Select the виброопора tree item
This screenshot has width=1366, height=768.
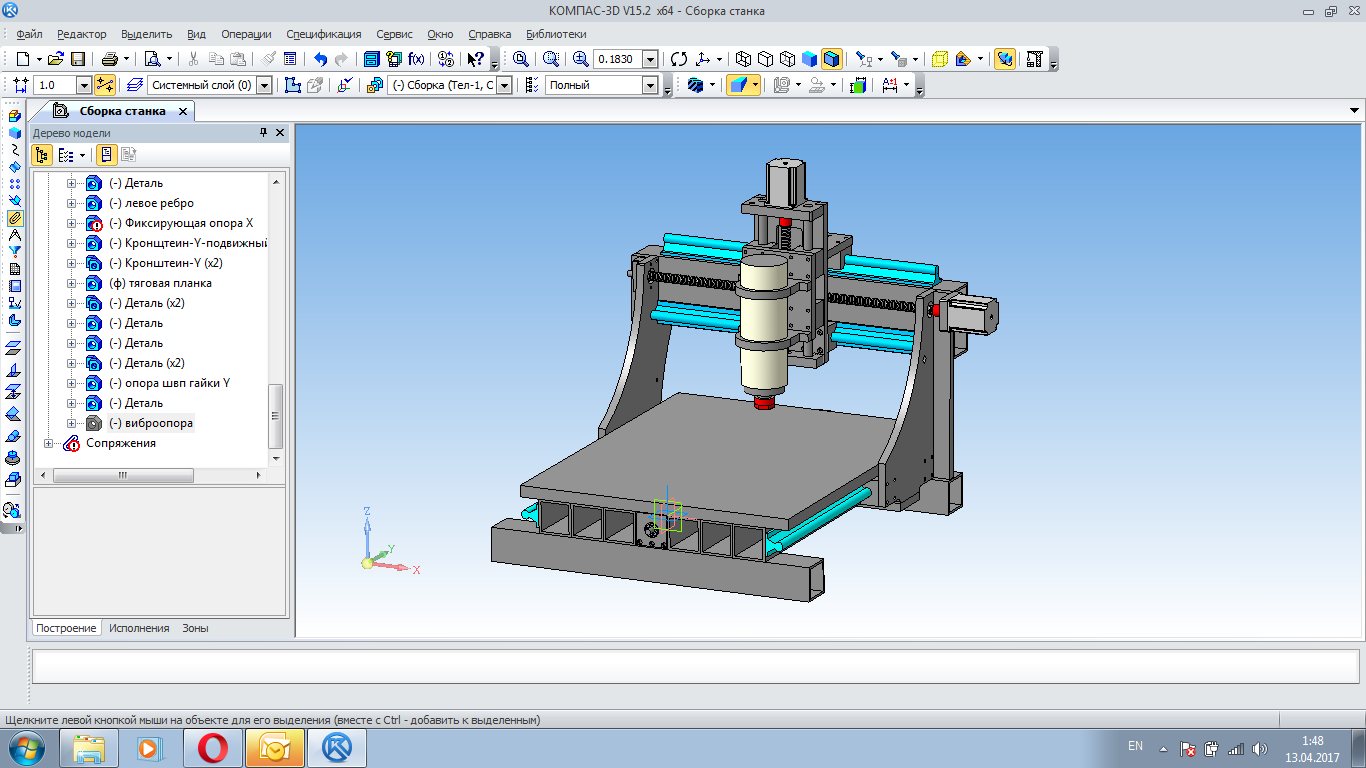coord(151,423)
